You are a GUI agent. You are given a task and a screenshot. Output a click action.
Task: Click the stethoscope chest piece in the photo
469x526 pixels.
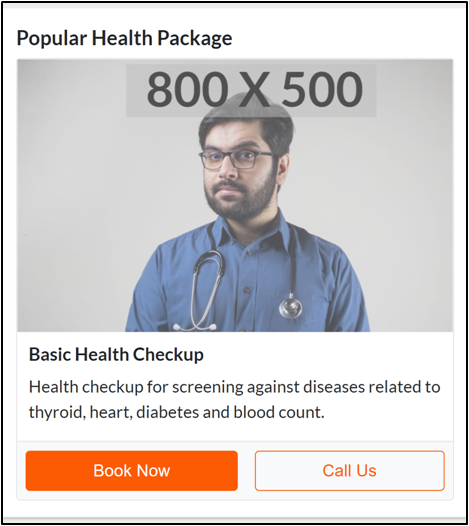pyautogui.click(x=290, y=307)
